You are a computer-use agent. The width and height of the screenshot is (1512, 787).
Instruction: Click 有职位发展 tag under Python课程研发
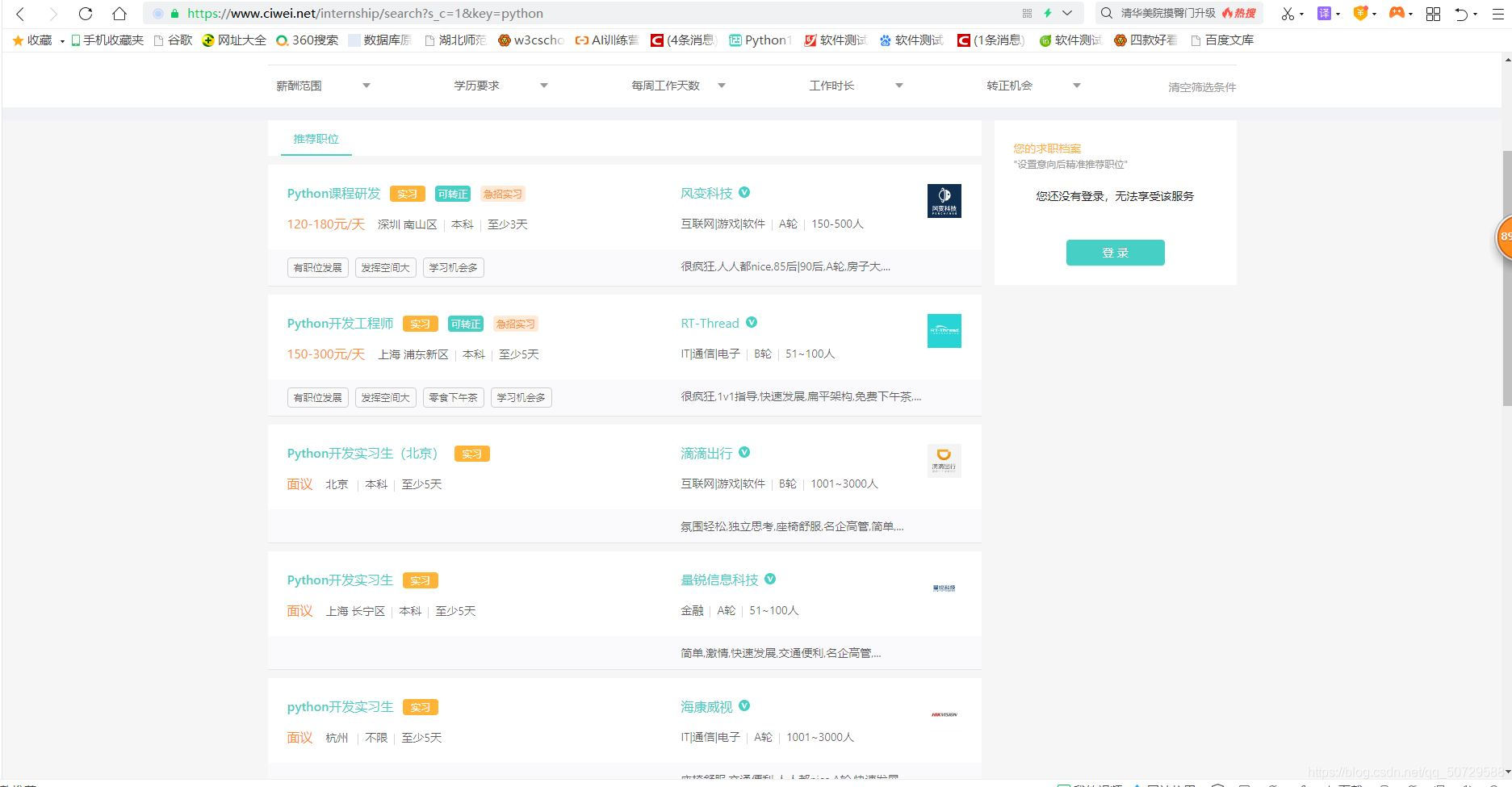317,268
